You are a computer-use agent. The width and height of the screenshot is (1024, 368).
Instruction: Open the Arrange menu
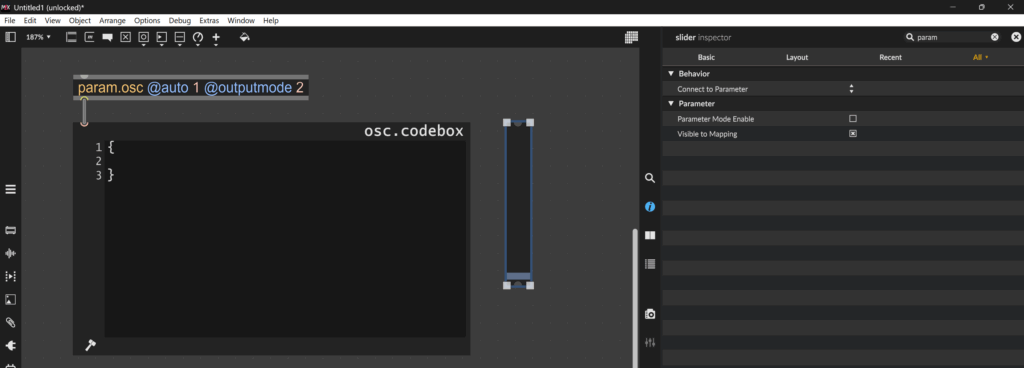[112, 20]
